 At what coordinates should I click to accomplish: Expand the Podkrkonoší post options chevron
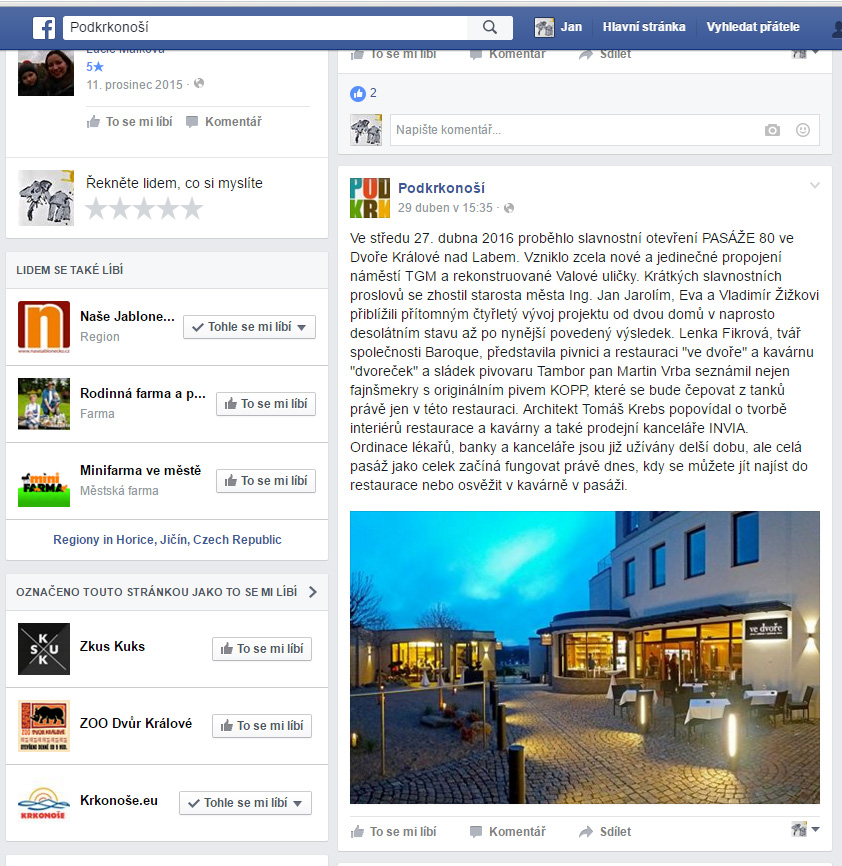click(x=814, y=185)
